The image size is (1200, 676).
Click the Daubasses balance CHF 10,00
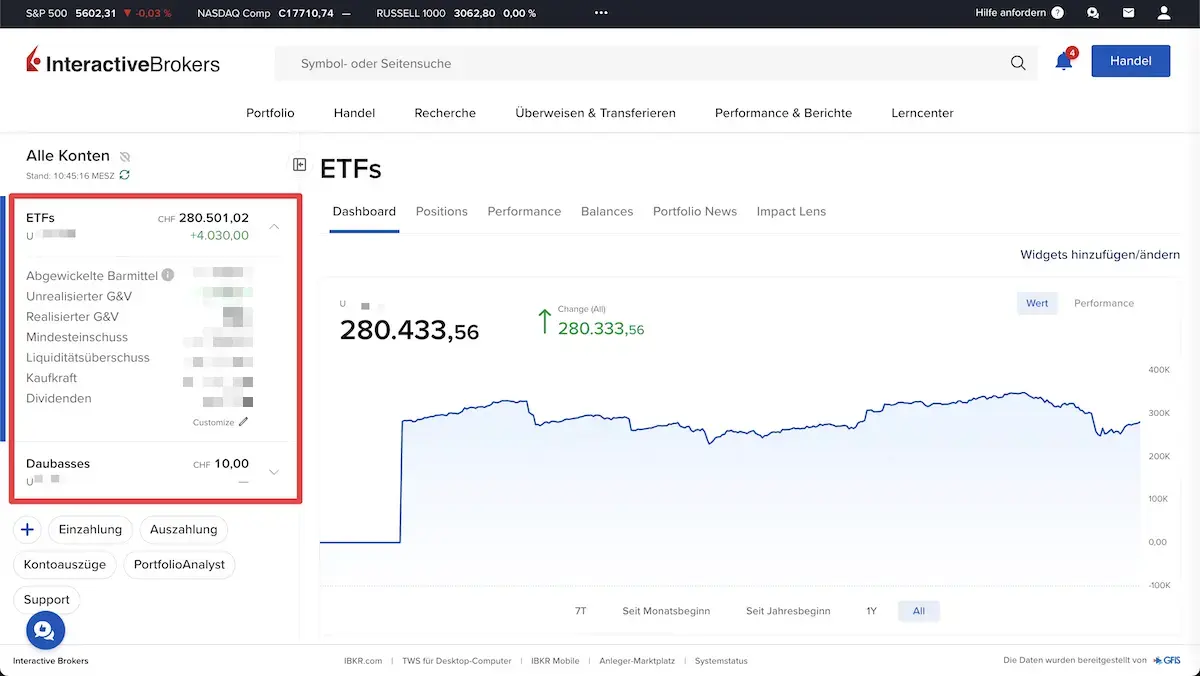coord(221,464)
